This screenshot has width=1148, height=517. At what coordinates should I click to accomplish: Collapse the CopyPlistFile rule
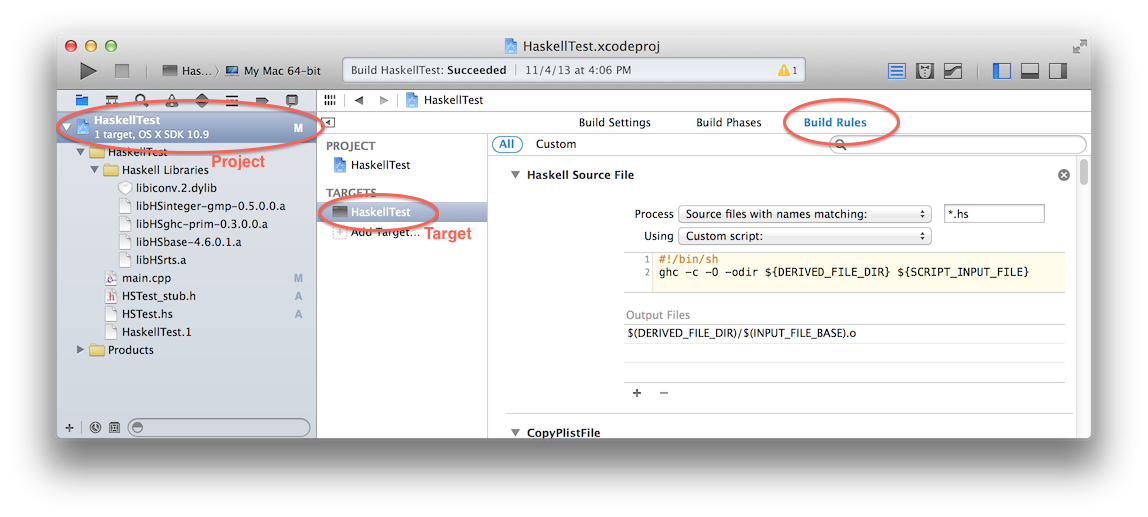(x=515, y=433)
